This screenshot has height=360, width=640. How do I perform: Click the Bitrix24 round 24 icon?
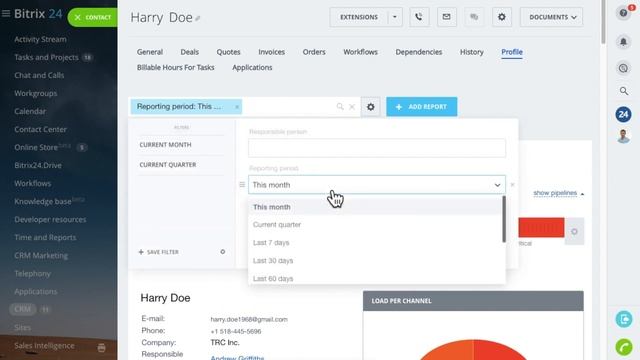pyautogui.click(x=623, y=115)
